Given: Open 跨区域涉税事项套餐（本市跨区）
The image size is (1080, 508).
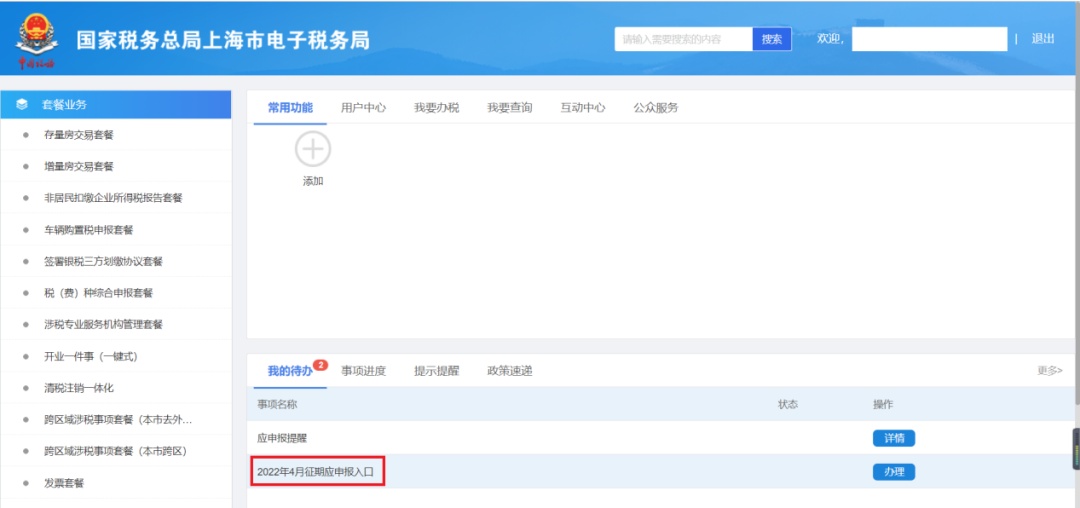Looking at the screenshot, I should click(116, 452).
